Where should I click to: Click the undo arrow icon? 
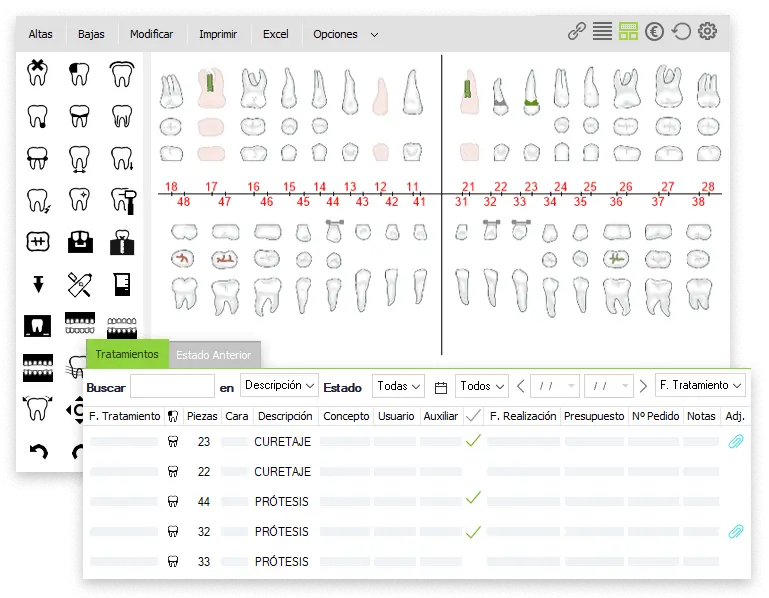pos(38,452)
